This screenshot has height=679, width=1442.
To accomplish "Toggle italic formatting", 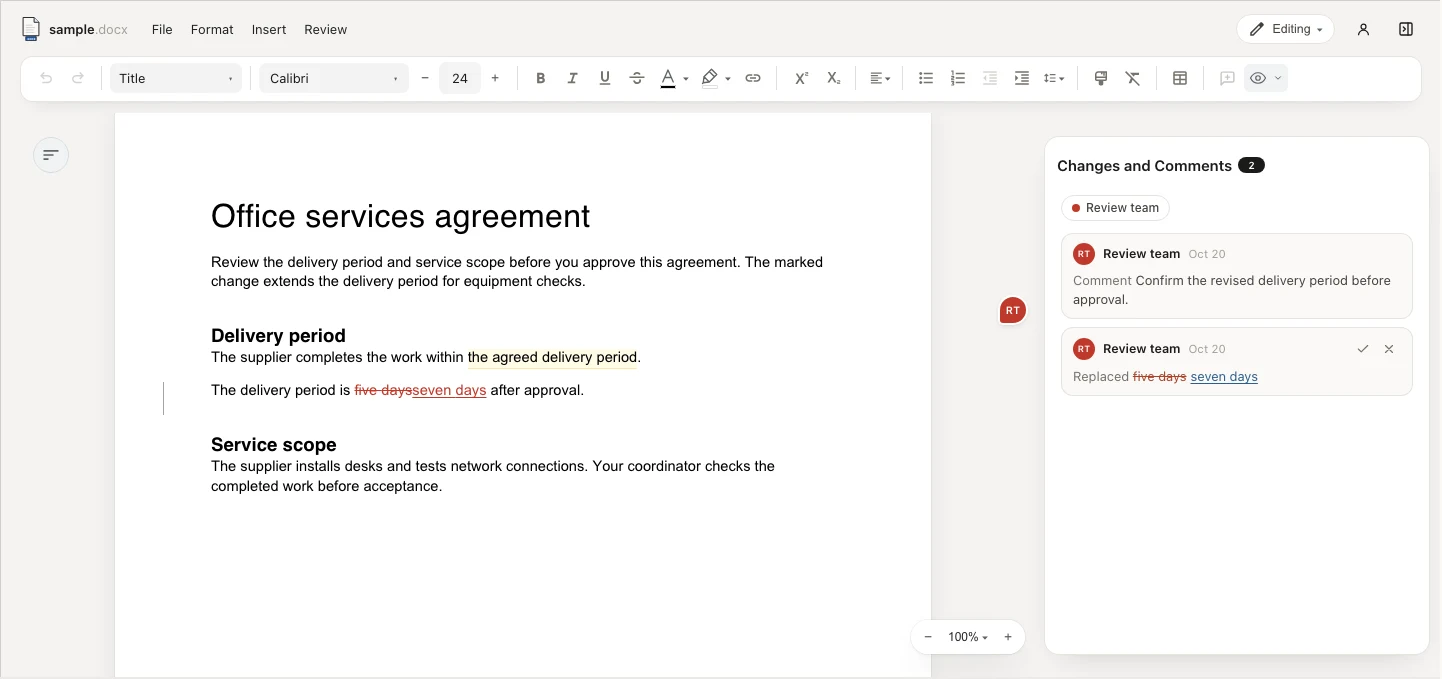I will coord(573,78).
